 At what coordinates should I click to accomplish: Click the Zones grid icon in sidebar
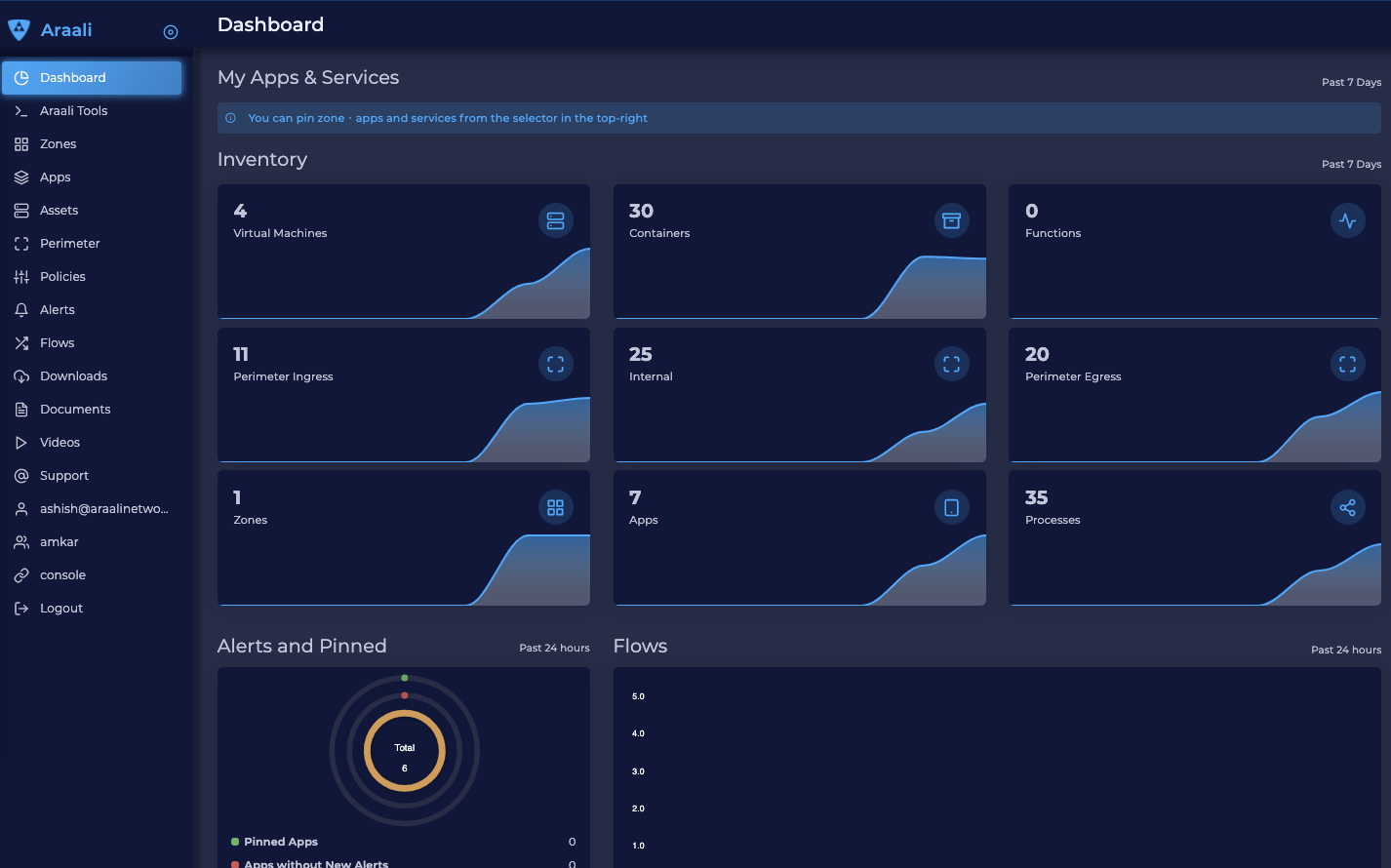[21, 144]
